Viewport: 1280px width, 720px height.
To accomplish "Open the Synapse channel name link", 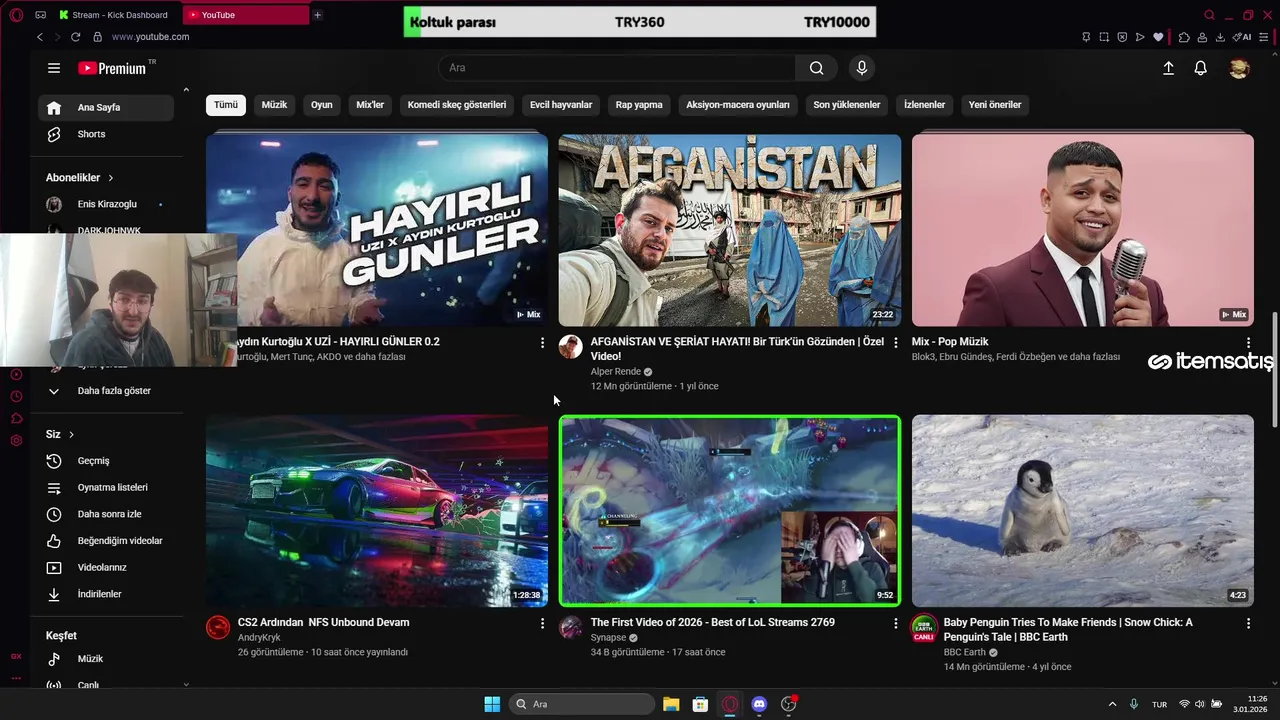I will click(608, 638).
